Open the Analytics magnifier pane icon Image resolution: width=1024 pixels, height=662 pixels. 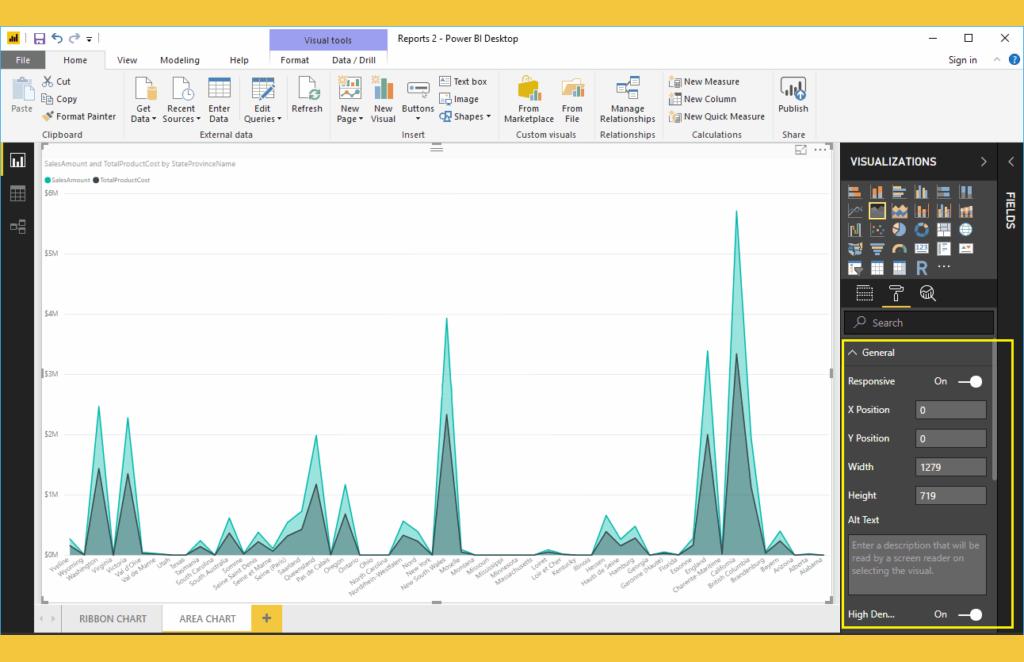pos(927,293)
